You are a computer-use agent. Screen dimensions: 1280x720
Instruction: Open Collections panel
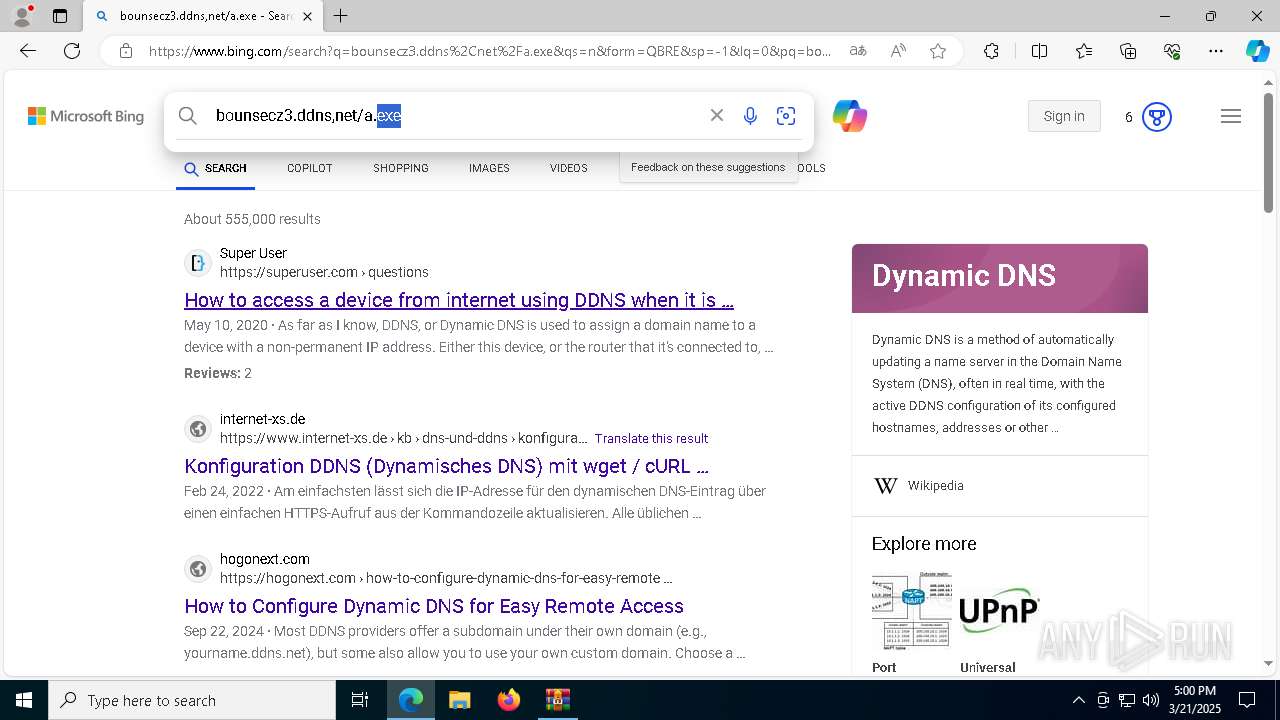1128,51
